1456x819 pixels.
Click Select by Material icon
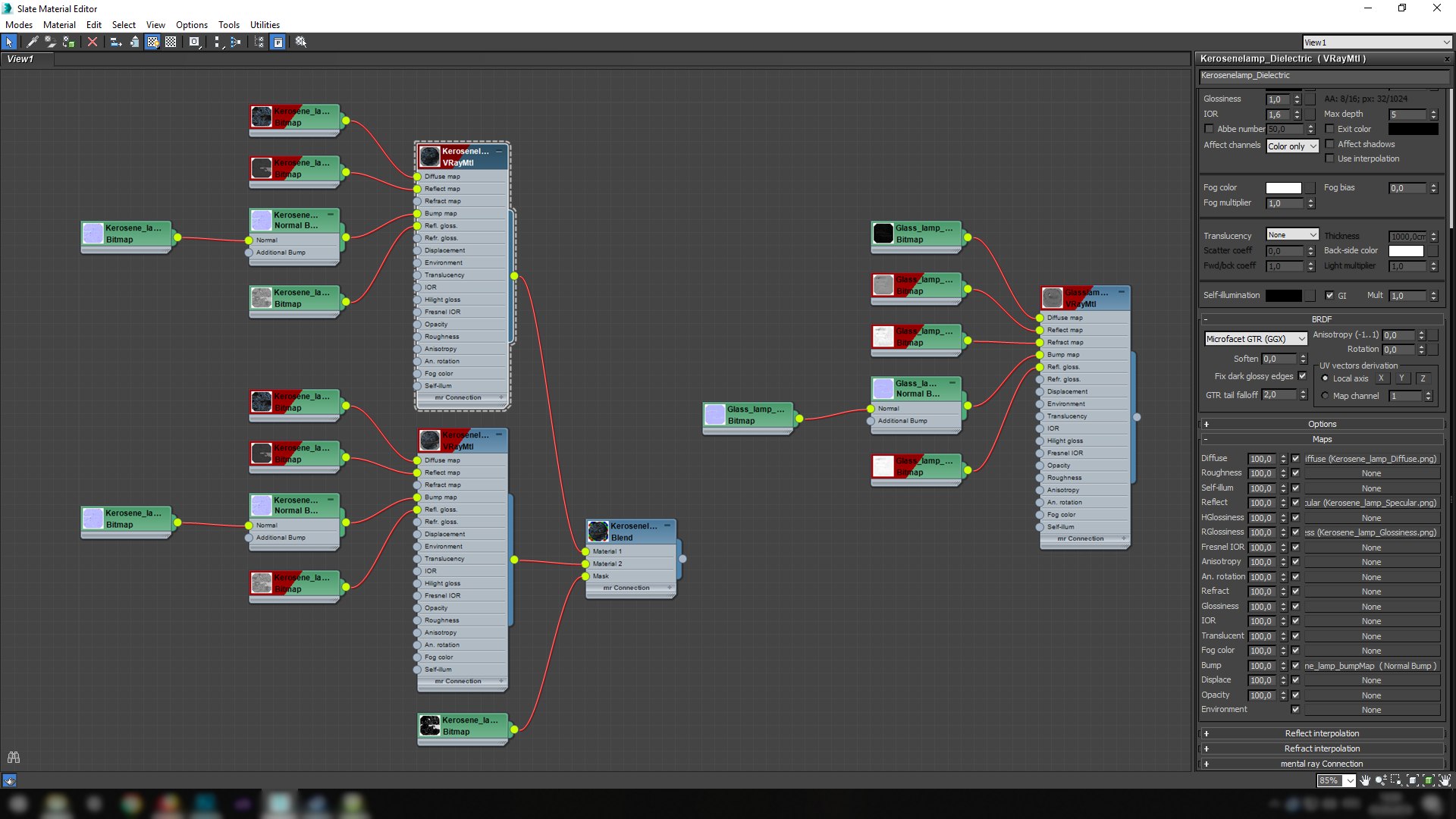pyautogui.click(x=301, y=42)
